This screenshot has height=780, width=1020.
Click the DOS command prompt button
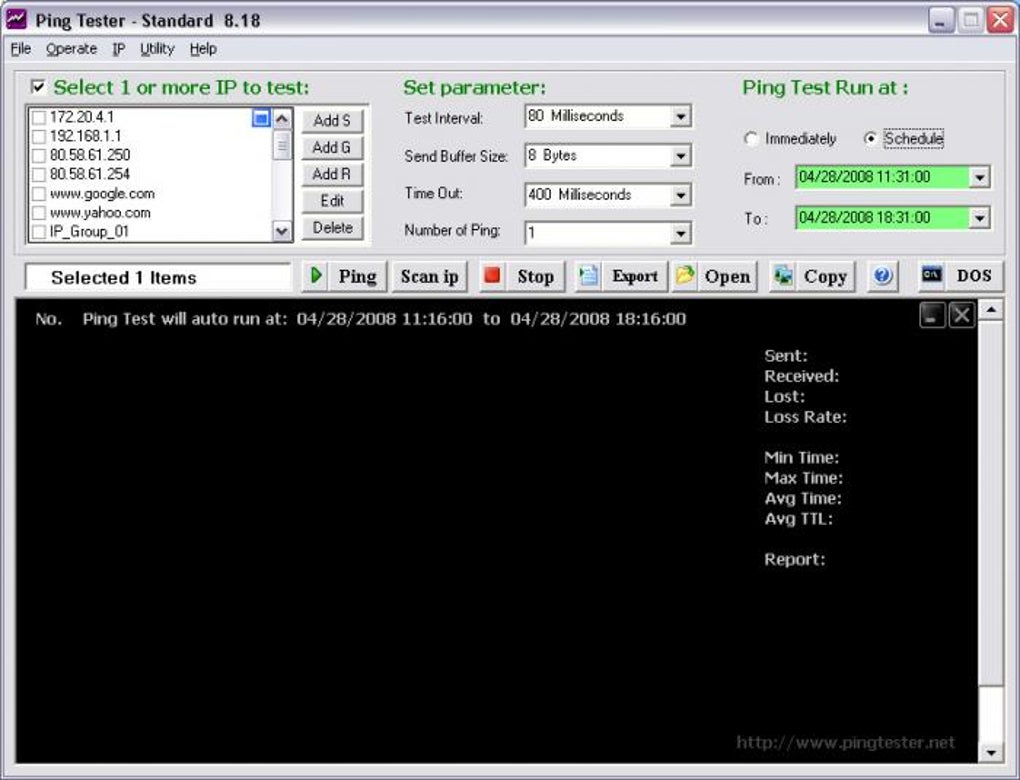(960, 276)
